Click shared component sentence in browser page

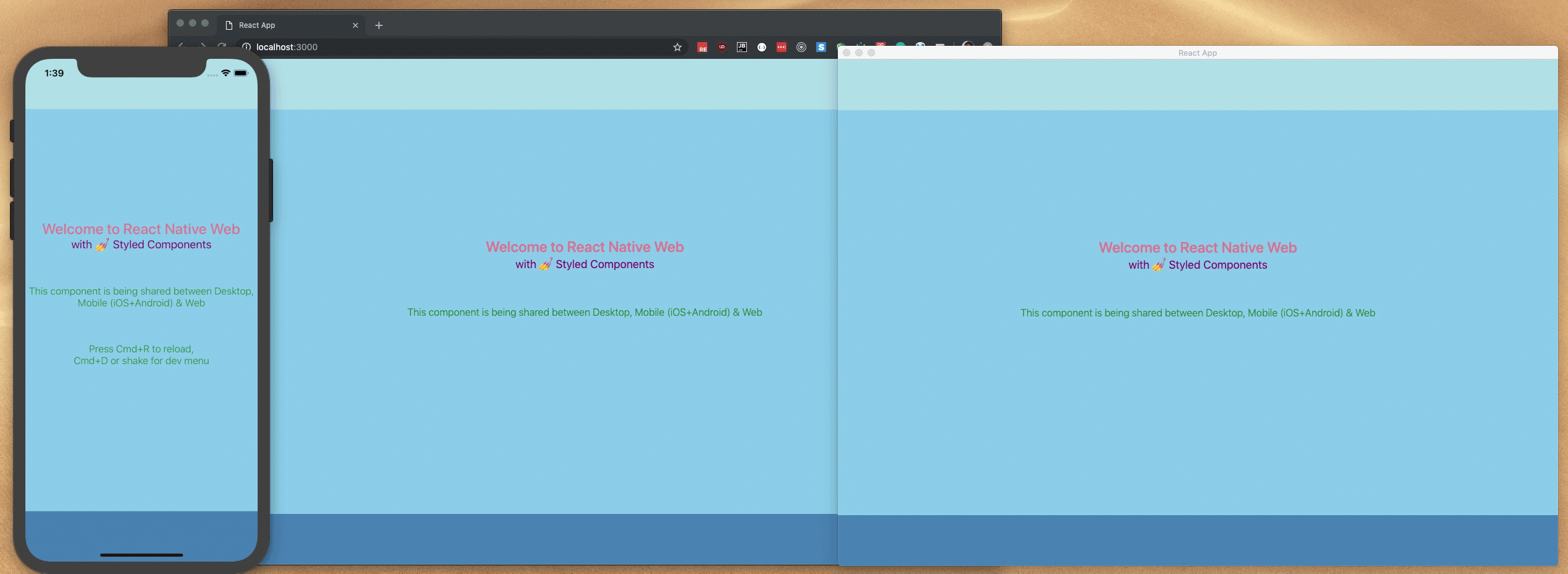(585, 313)
